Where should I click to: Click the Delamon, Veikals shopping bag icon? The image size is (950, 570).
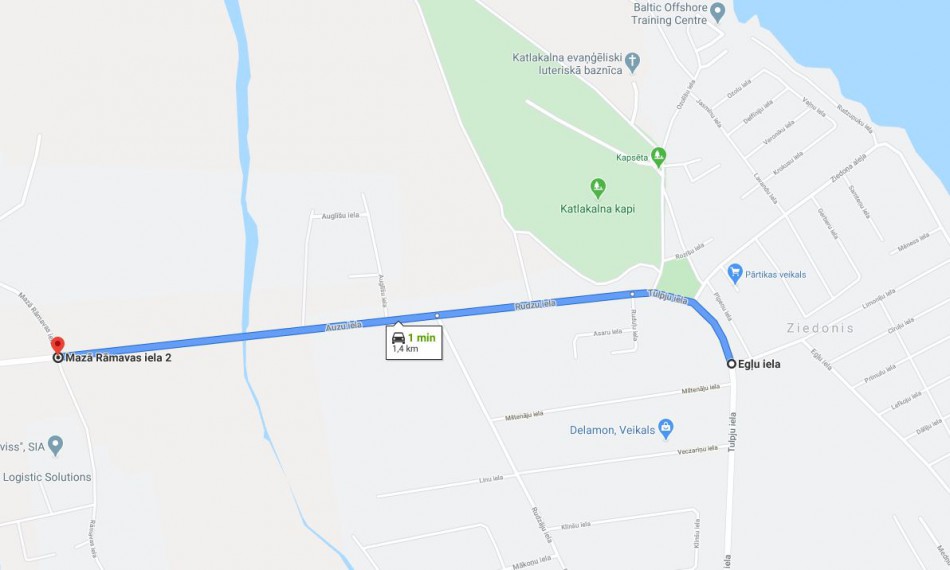(666, 429)
